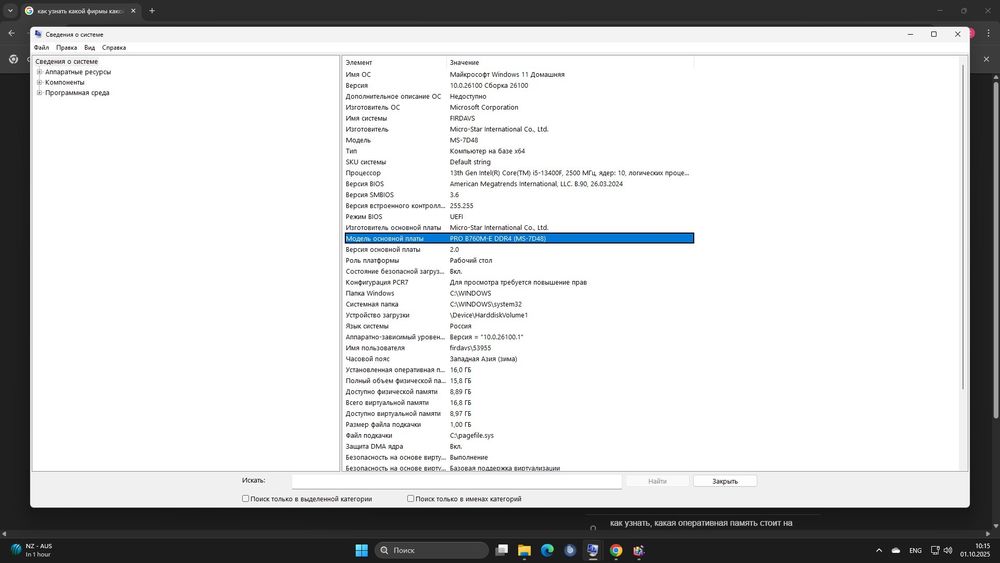The image size is (1000, 563).
Task: Switch to Google Chrome via taskbar icon
Action: tap(615, 550)
